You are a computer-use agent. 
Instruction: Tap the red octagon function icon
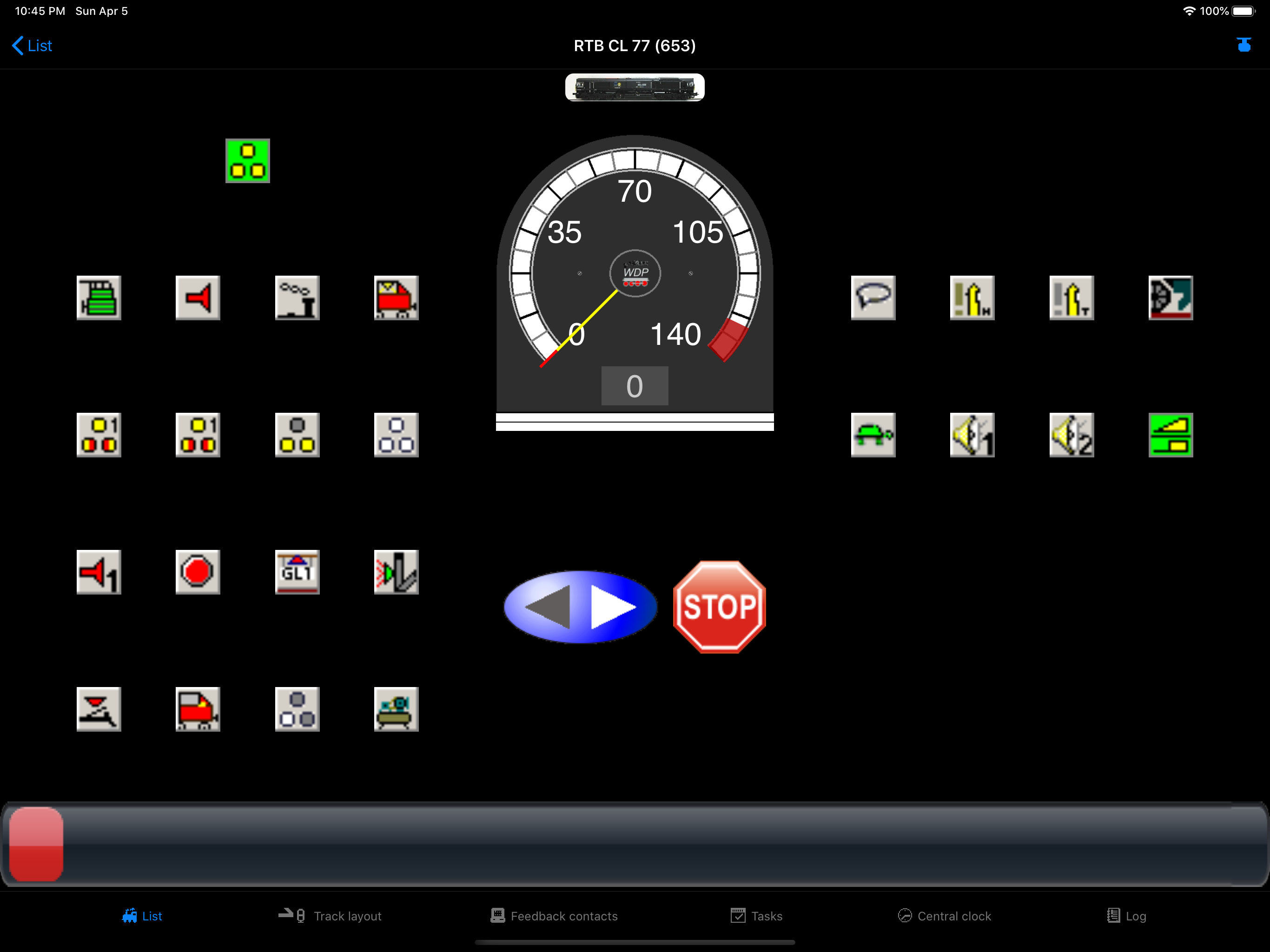pyautogui.click(x=198, y=573)
